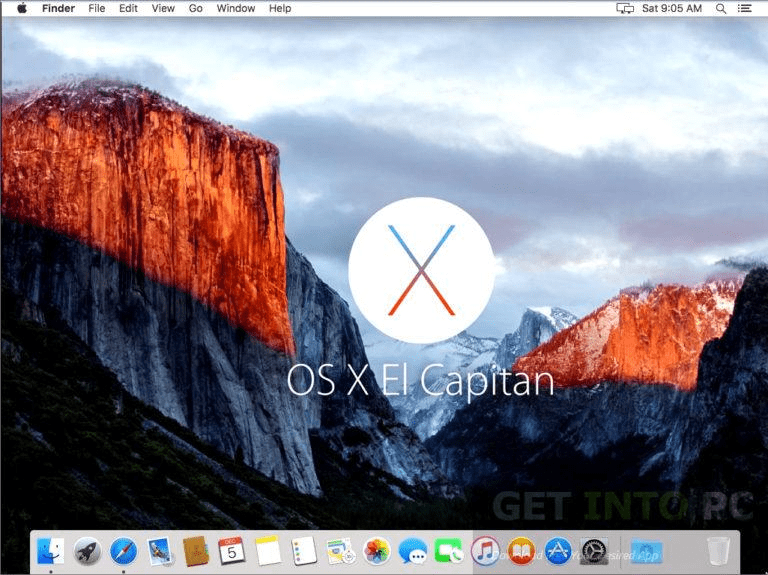768x575 pixels.
Task: Launch Launchpad rocket icon in Dock
Action: tap(87, 551)
